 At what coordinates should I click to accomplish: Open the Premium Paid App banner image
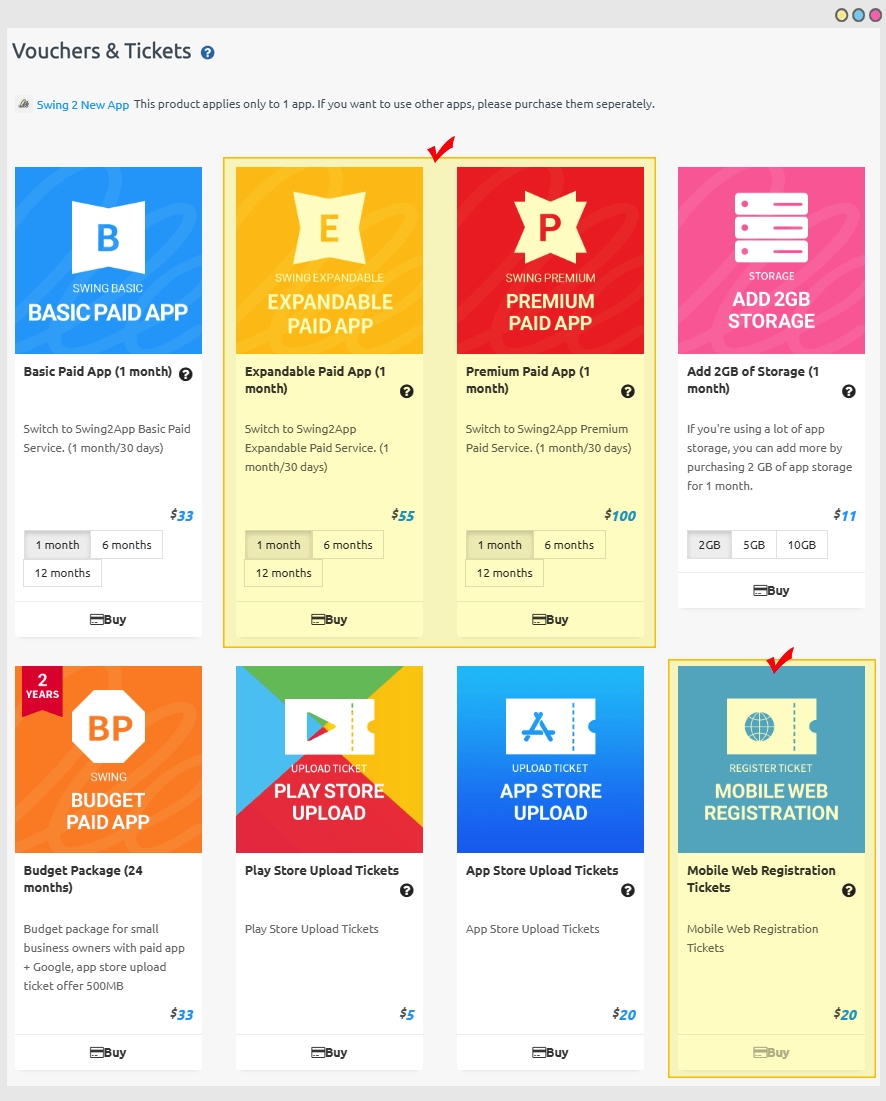point(550,261)
